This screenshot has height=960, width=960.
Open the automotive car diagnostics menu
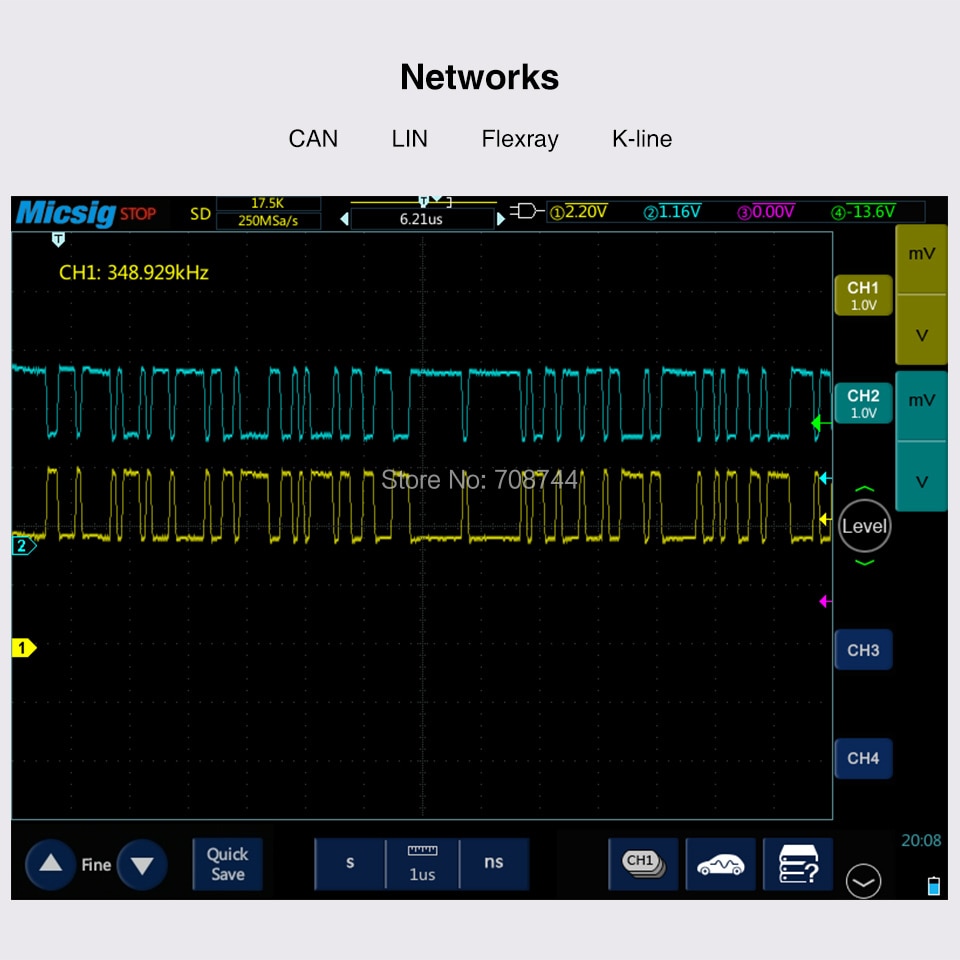coord(720,864)
